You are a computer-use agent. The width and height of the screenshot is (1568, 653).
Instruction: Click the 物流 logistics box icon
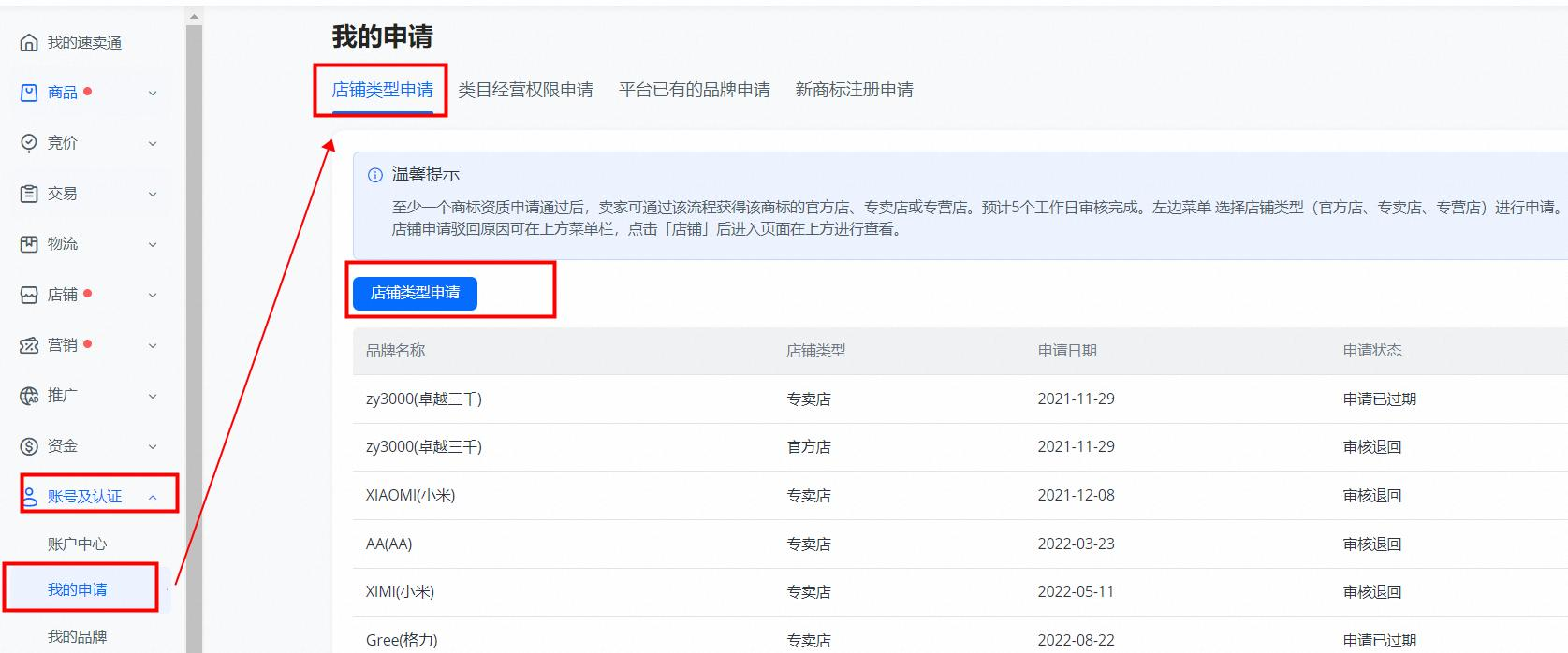[29, 244]
